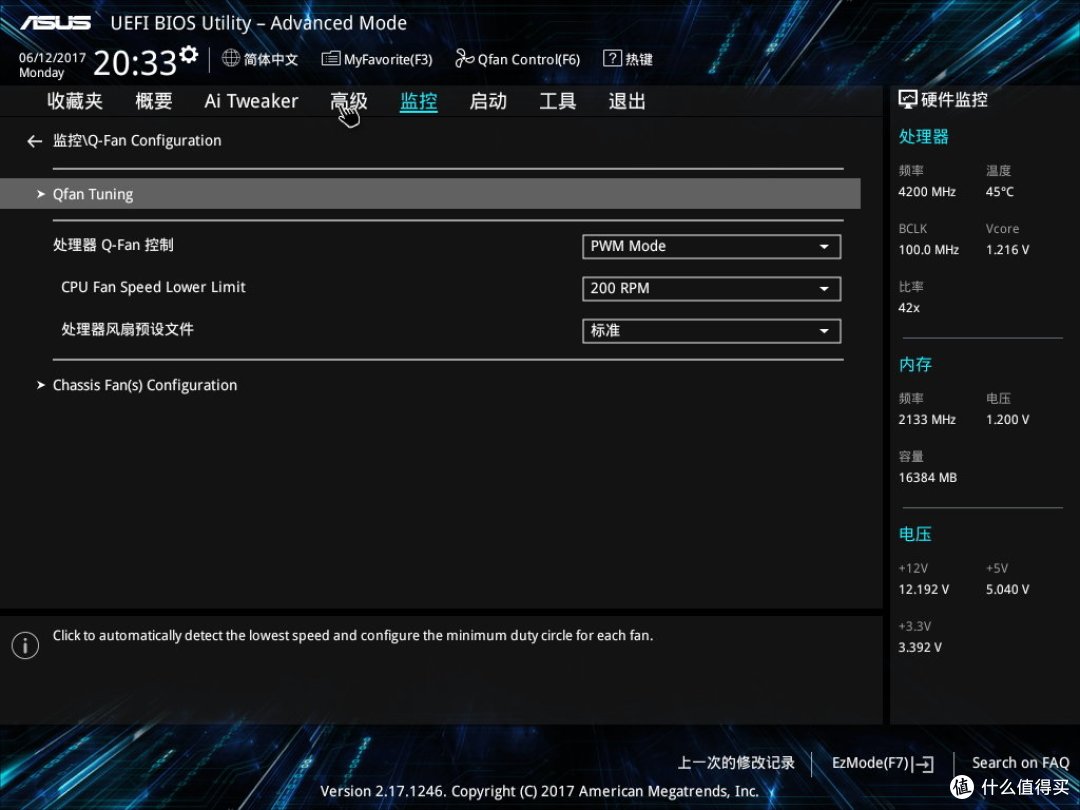The height and width of the screenshot is (810, 1080).
Task: Click the 处理器风扇预设文件 label
Action: (127, 329)
